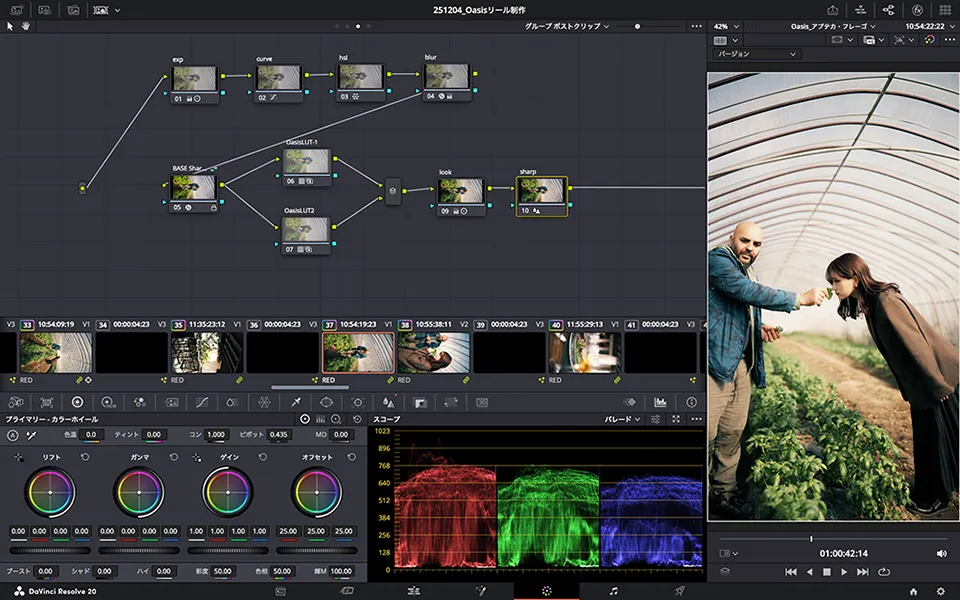
Task: Open the viewer zoom 42% dropdown
Action: click(x=727, y=25)
